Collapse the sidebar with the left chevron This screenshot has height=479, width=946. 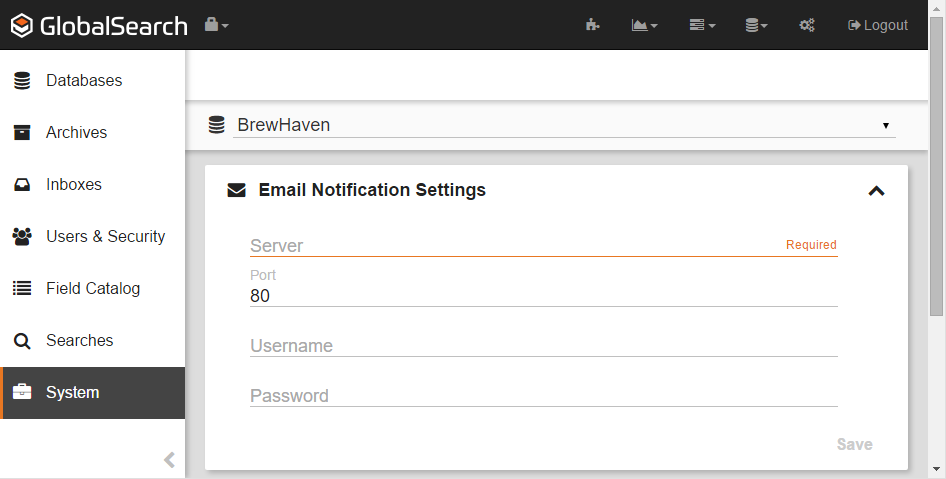point(169,460)
